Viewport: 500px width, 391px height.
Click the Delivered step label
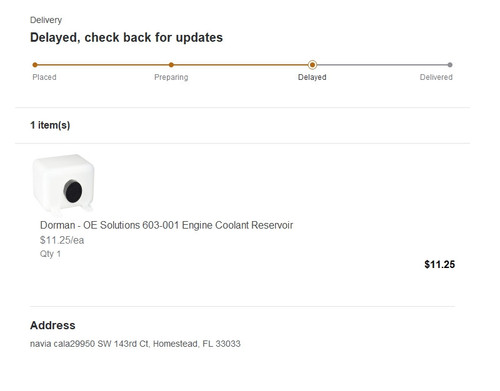pyautogui.click(x=436, y=77)
